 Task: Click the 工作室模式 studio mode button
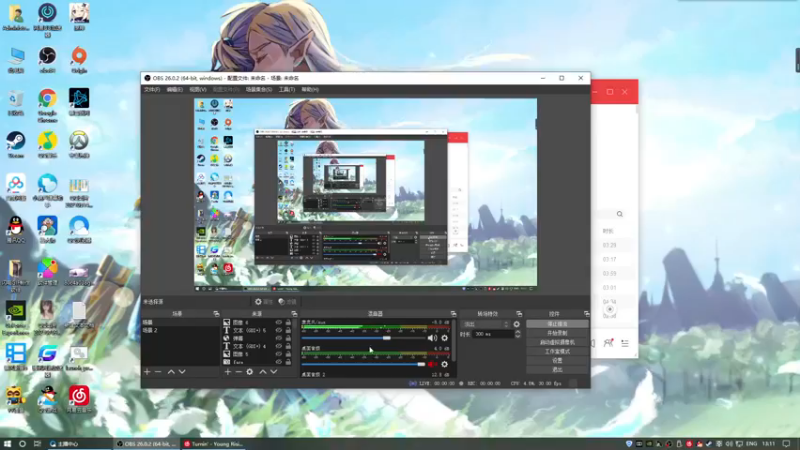tap(557, 352)
